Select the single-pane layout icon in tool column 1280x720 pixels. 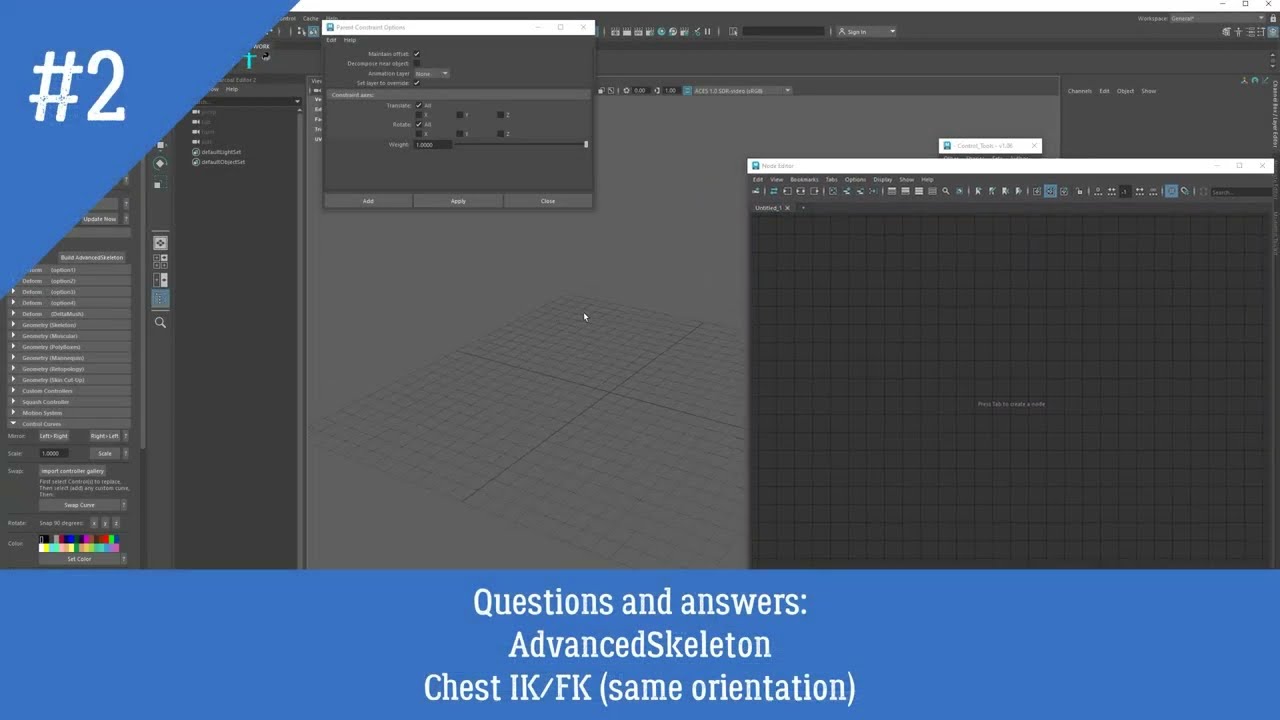coord(160,242)
